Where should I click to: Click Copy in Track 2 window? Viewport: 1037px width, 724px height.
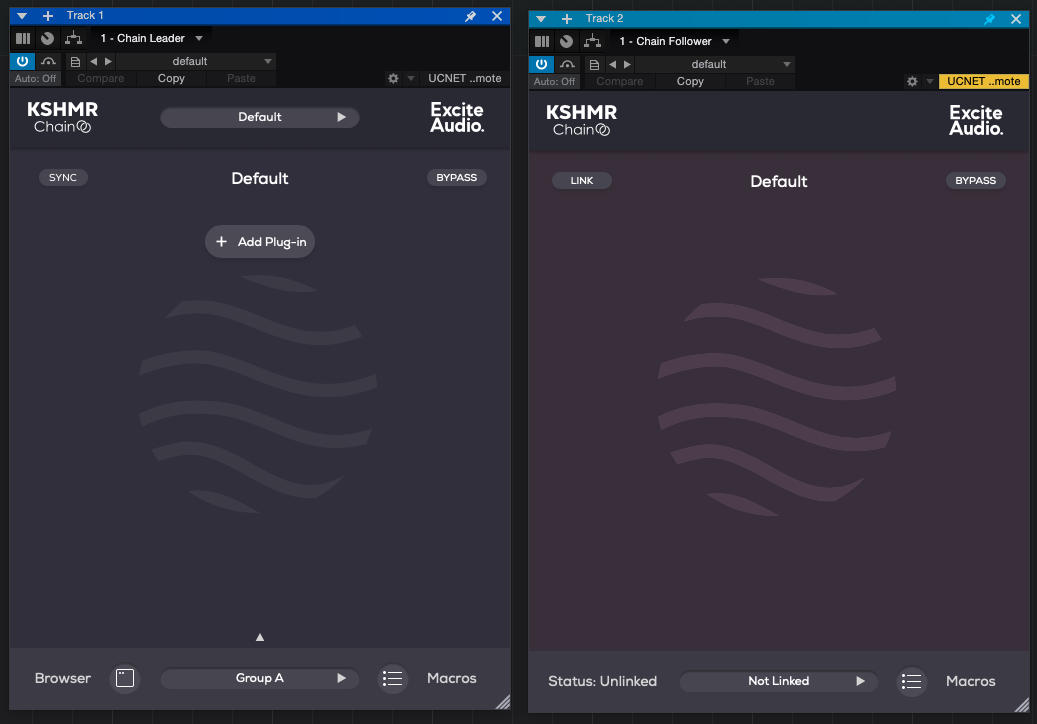(690, 81)
